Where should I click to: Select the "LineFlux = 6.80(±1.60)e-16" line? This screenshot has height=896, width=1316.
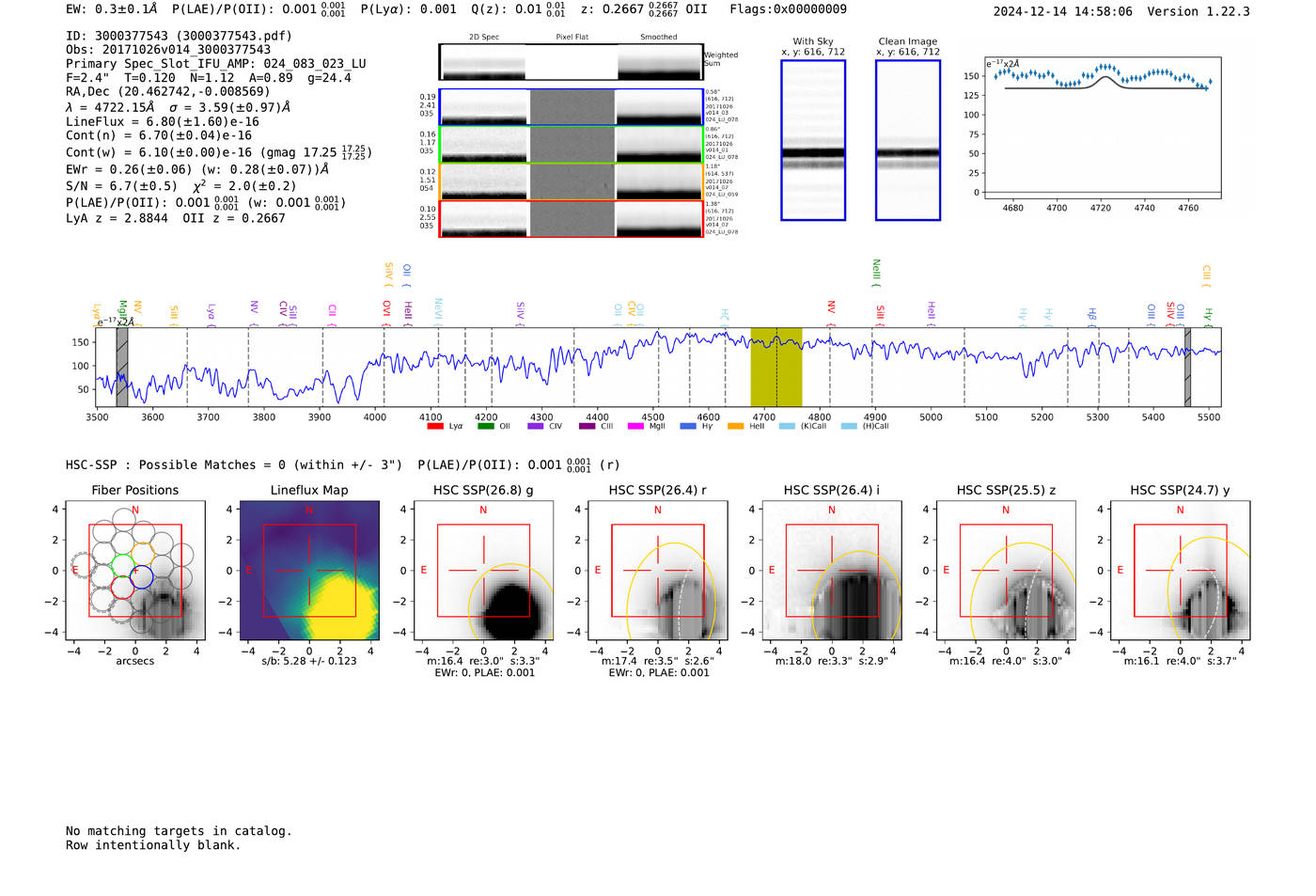tap(163, 121)
